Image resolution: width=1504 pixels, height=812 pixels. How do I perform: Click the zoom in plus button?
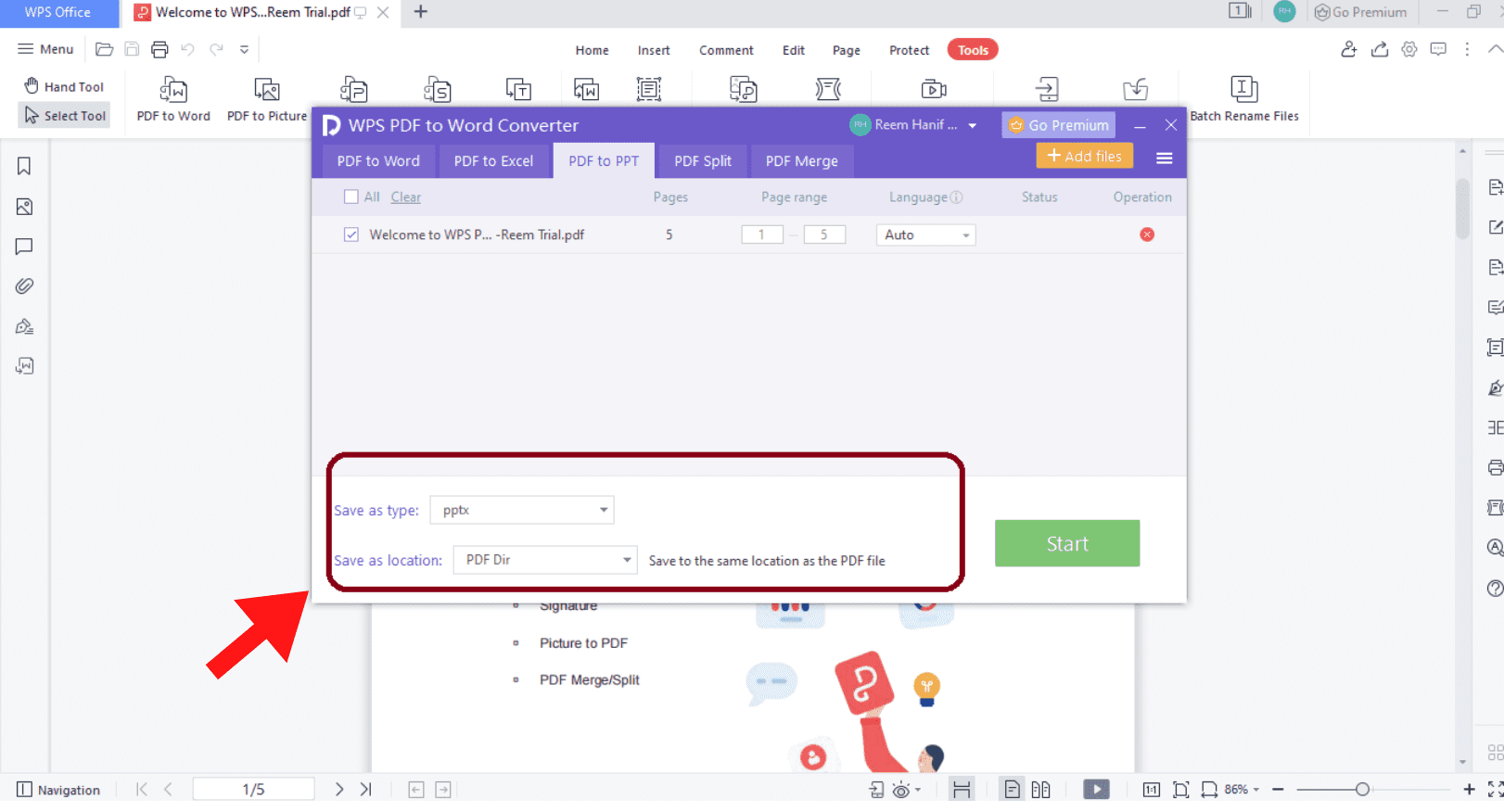coord(1469,790)
